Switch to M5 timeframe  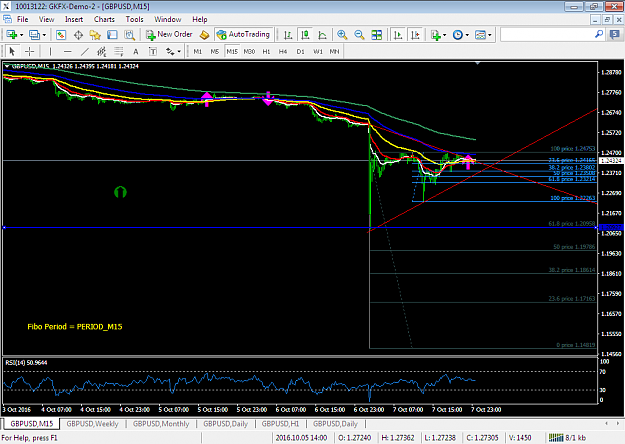[215, 51]
